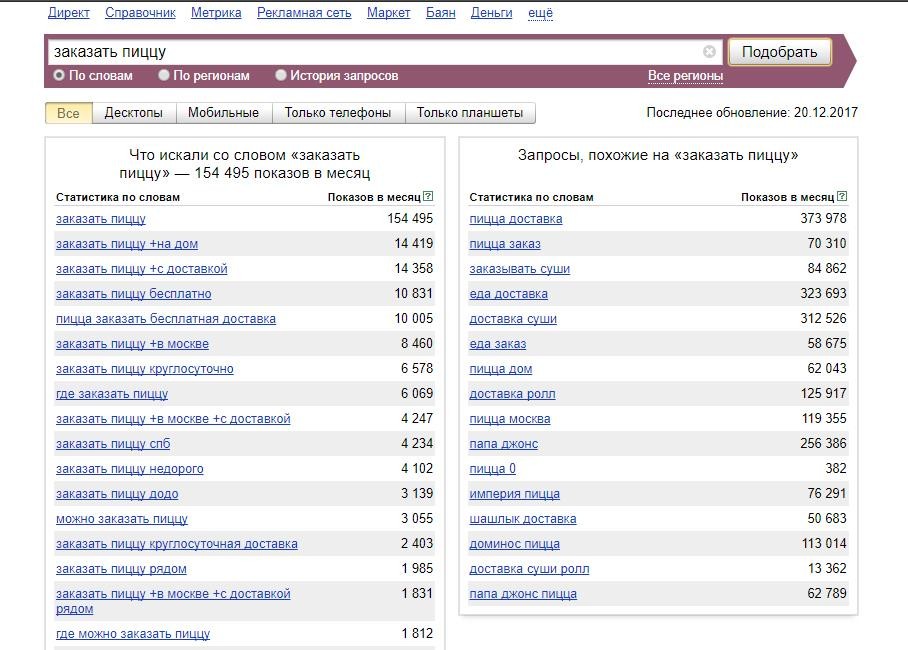Open keyword 'заказать пиццу круглосуточно'
The height and width of the screenshot is (650, 908).
(145, 368)
